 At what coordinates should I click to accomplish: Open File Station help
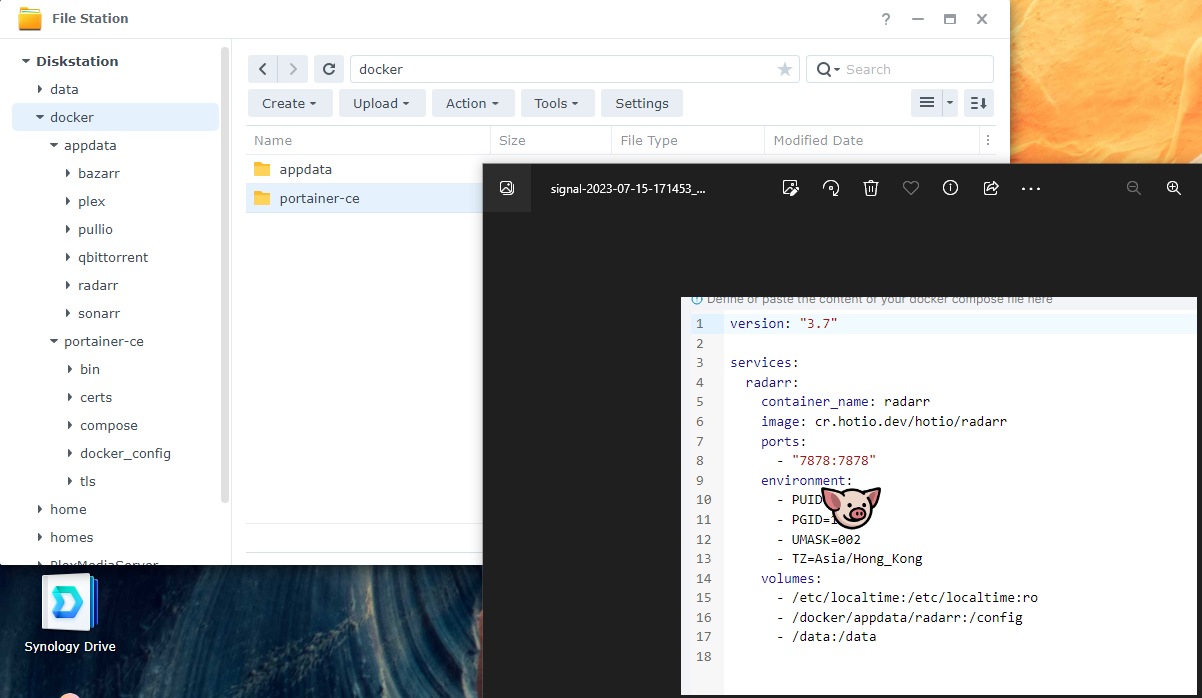pos(886,19)
